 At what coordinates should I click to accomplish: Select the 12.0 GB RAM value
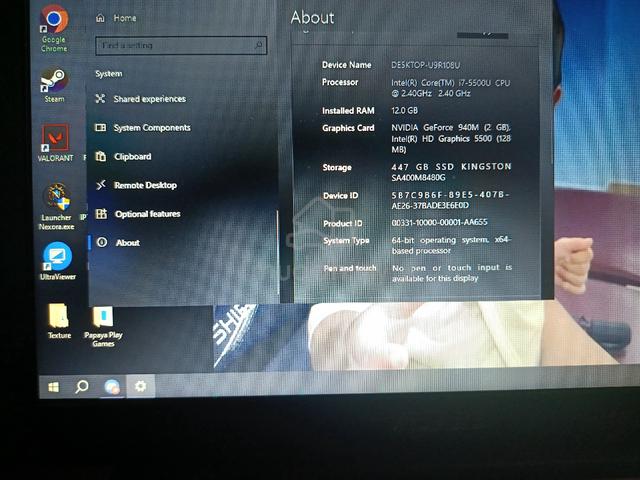coord(404,111)
